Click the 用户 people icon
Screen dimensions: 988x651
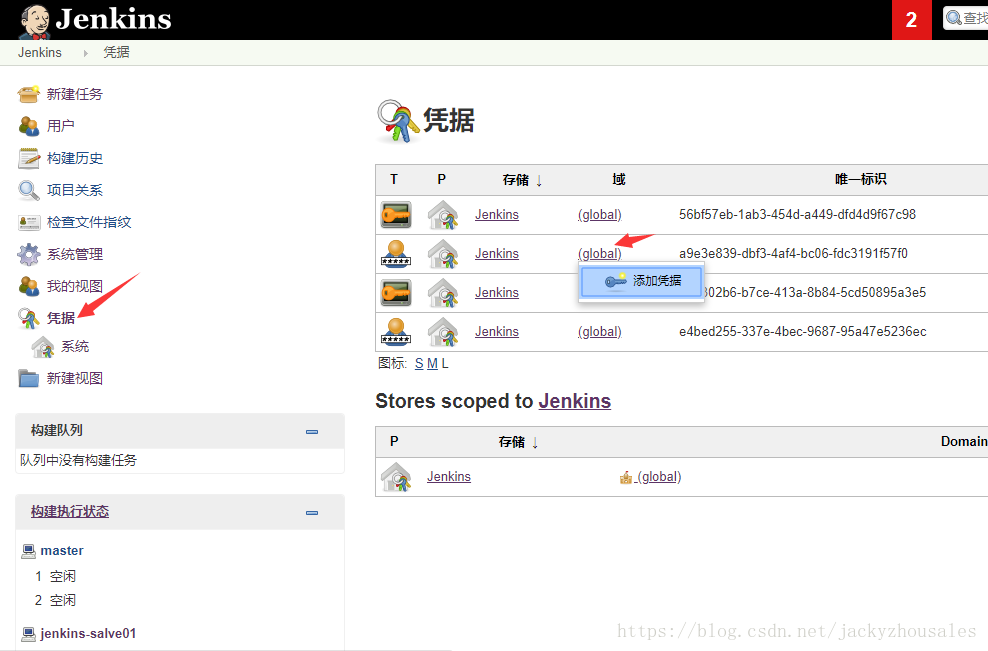(28, 126)
